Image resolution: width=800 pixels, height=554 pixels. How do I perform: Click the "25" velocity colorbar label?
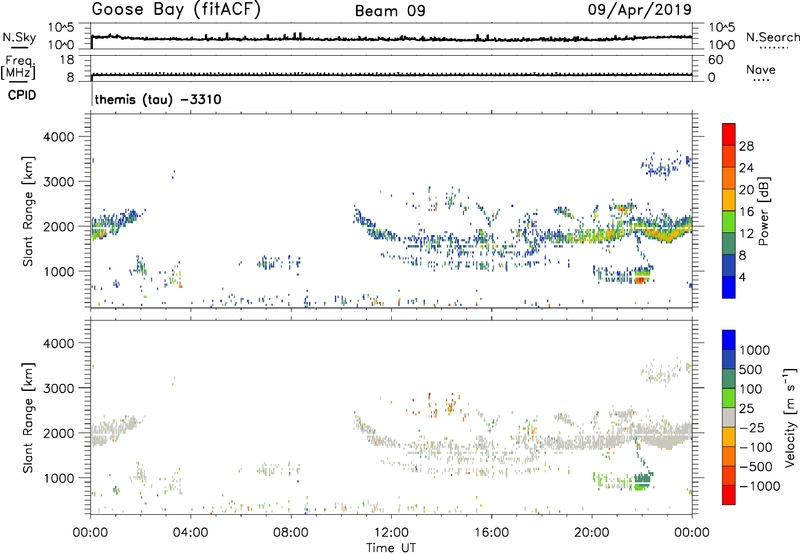[x=746, y=409]
